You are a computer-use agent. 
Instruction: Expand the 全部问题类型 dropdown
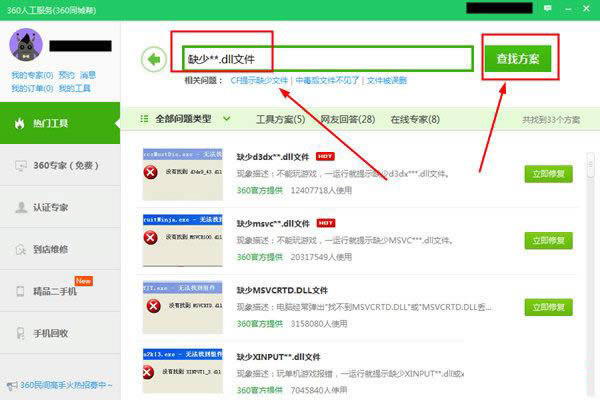pyautogui.click(x=190, y=119)
